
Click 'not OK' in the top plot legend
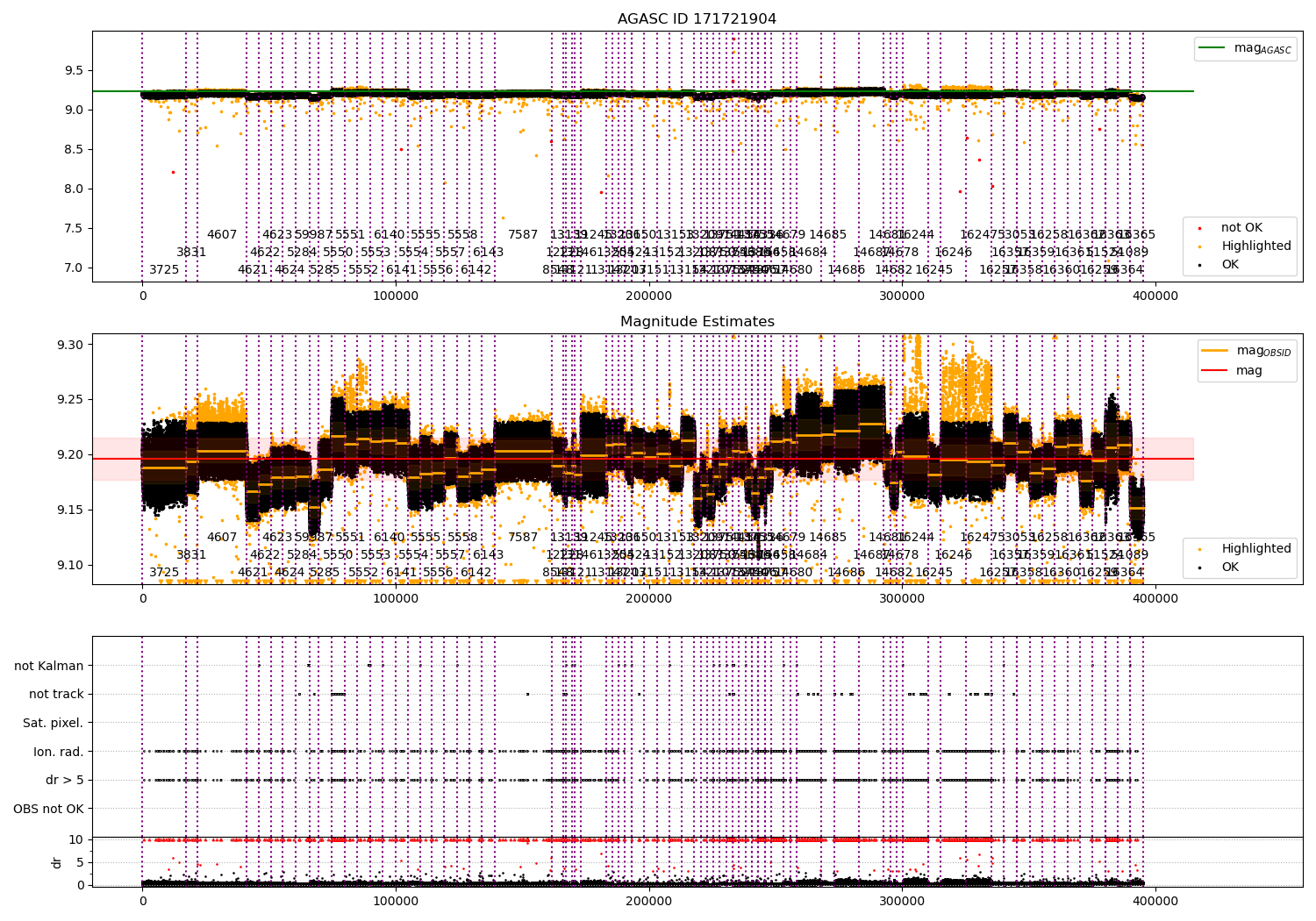(x=1241, y=228)
